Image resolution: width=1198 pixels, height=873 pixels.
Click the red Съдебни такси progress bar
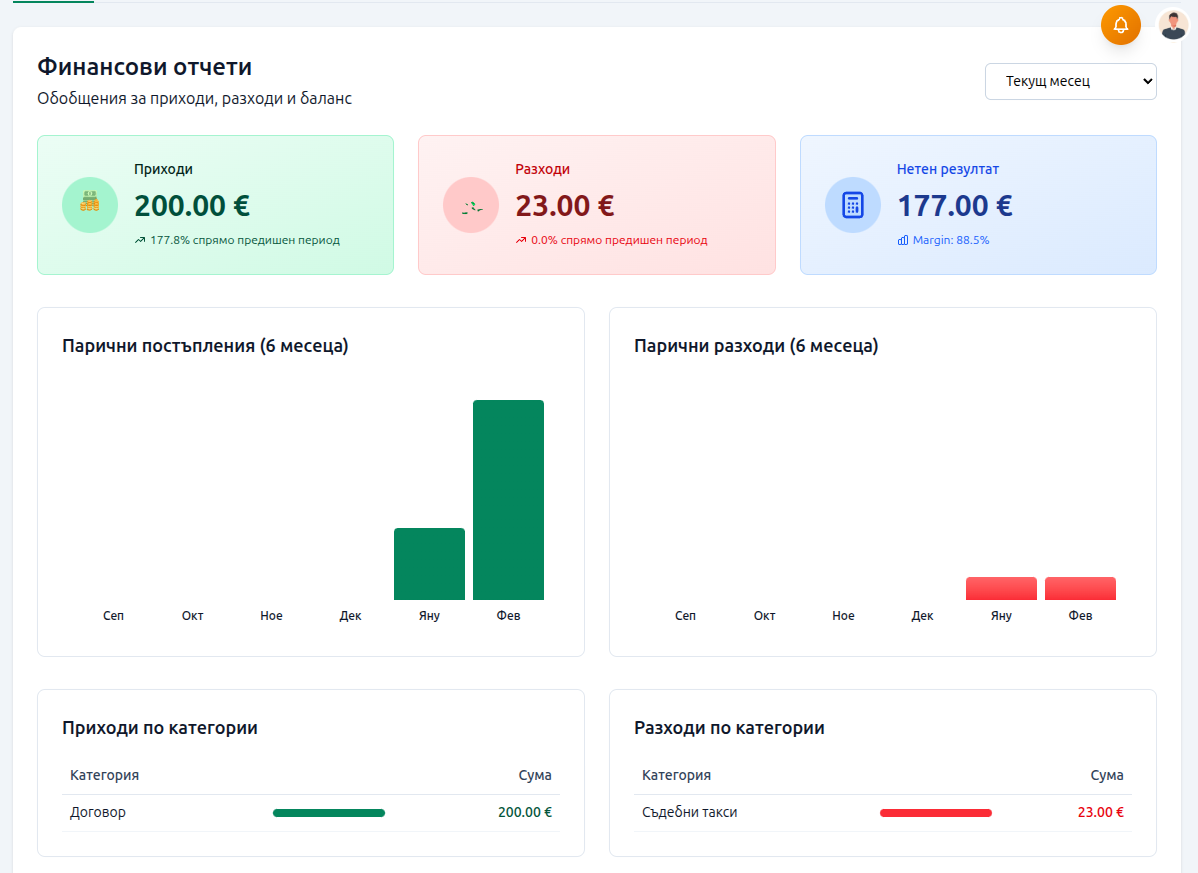coord(935,813)
